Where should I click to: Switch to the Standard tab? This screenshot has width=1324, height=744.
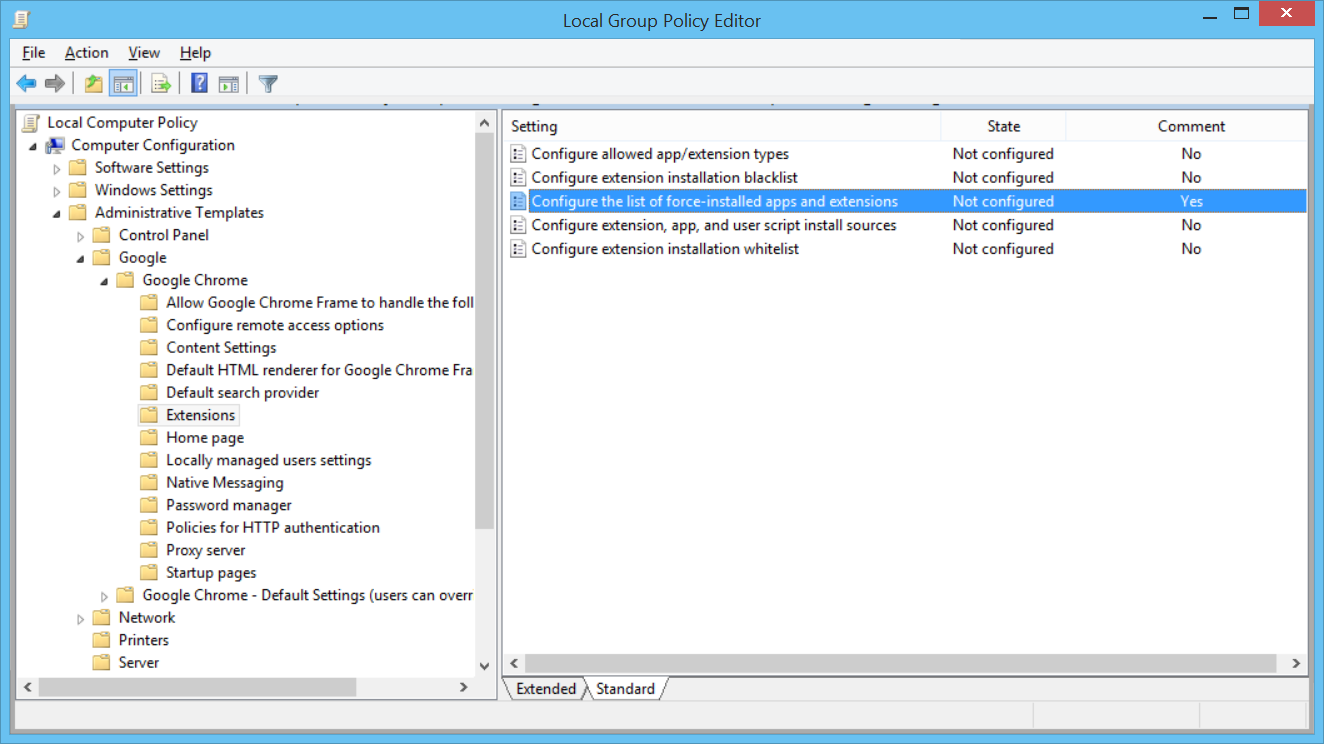[x=625, y=688]
